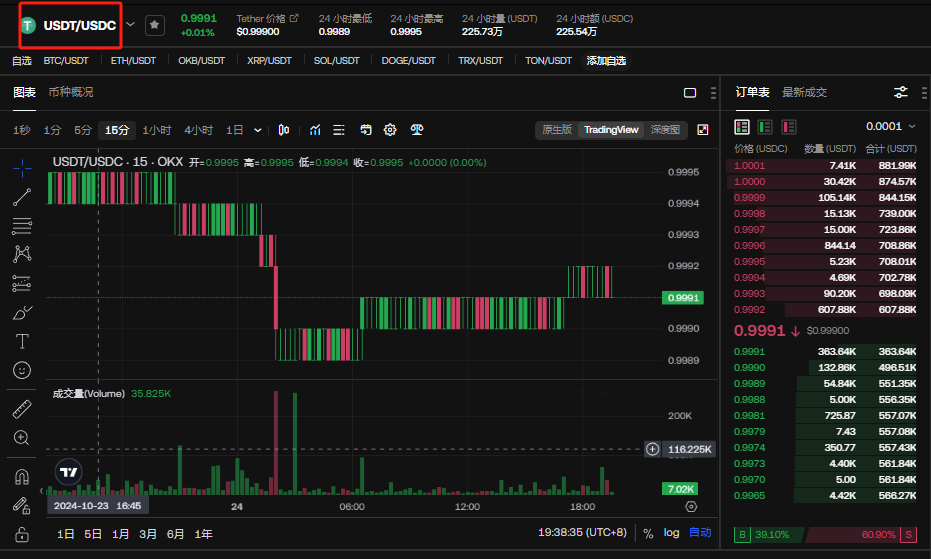Screen dimensions: 931x559
Task: Switch chart to 深度图 mode
Action: point(665,130)
